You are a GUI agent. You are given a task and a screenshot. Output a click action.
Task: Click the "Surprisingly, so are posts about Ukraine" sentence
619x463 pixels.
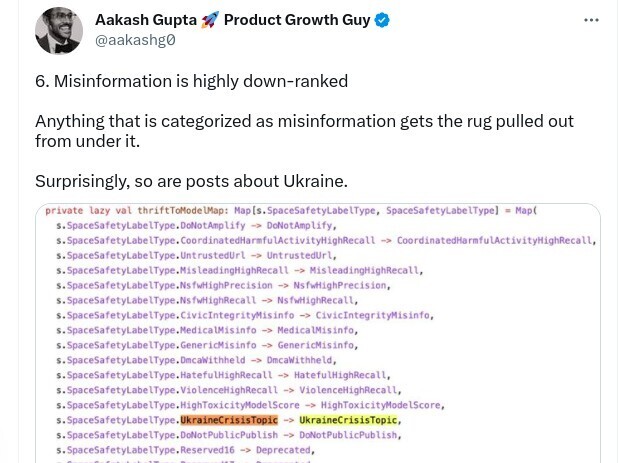[191, 181]
